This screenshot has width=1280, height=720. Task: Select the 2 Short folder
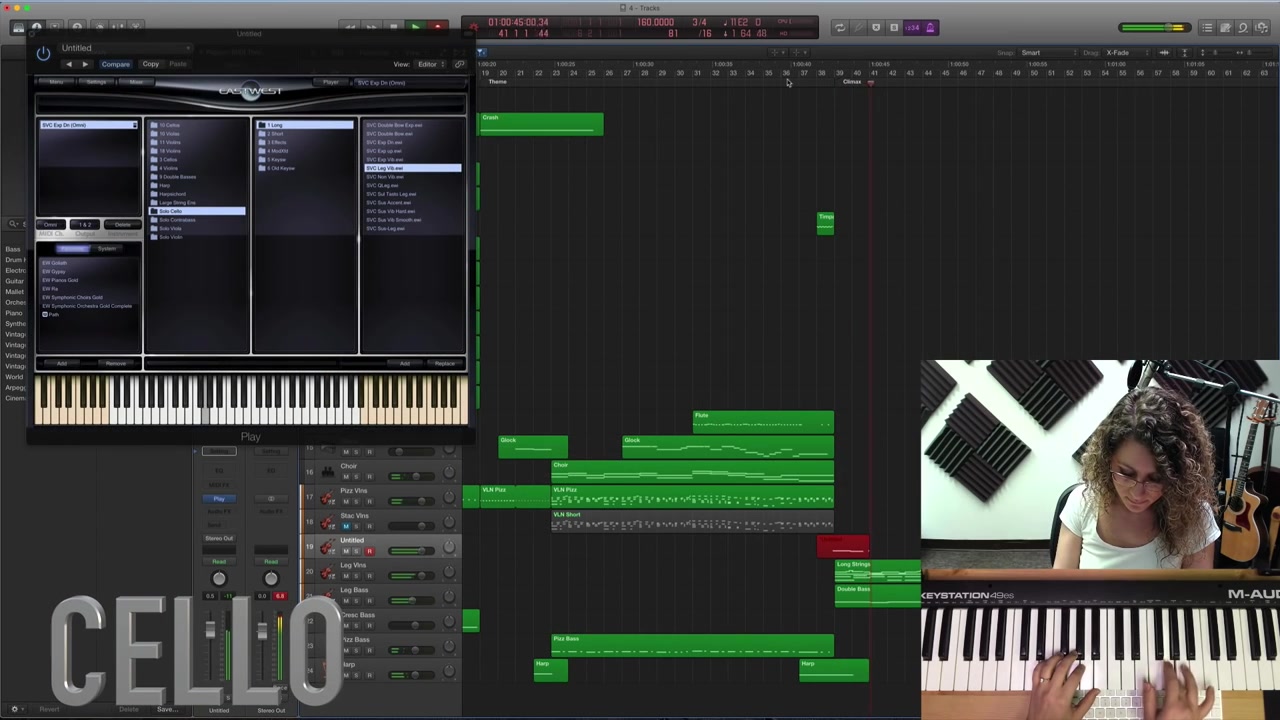(x=305, y=134)
